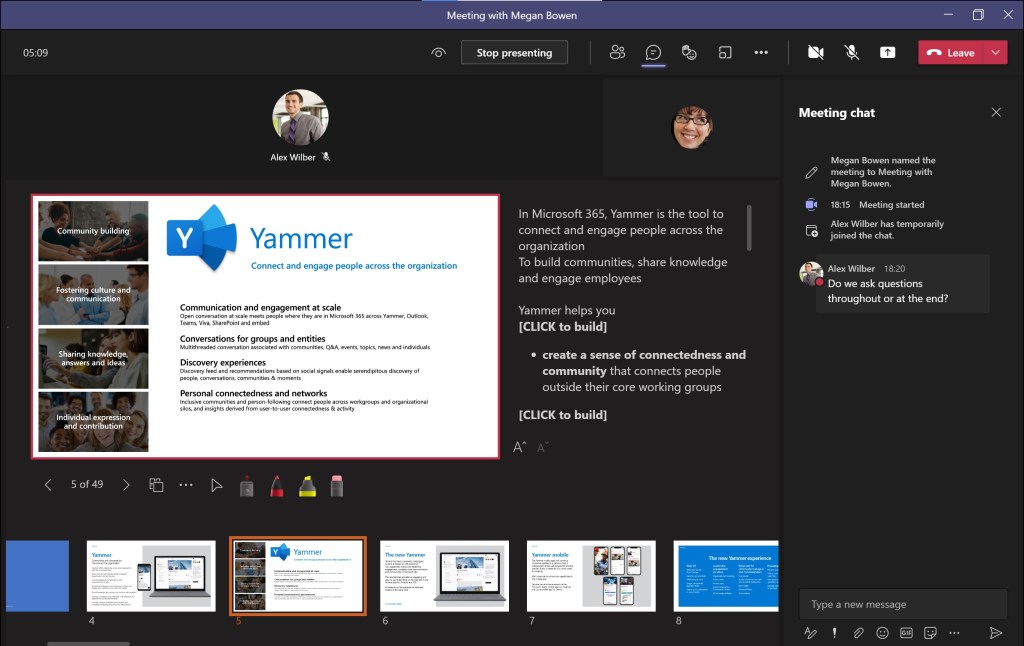The width and height of the screenshot is (1024, 646).
Task: Expand more options on slide navigation toolbar
Action: coord(186,485)
